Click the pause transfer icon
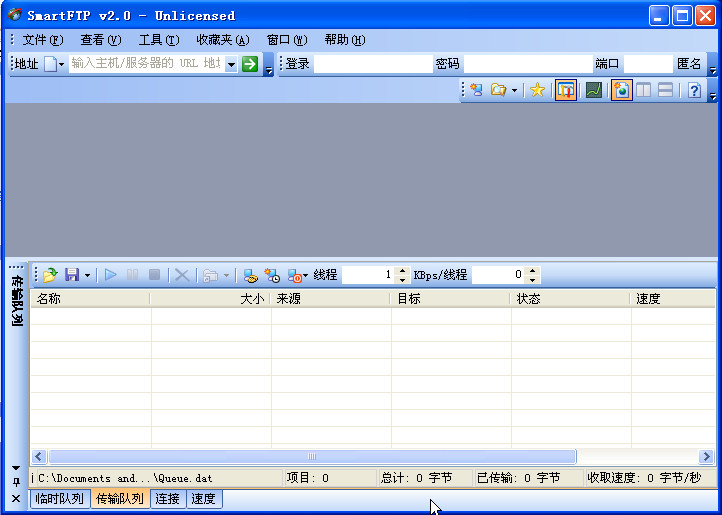 tap(133, 275)
